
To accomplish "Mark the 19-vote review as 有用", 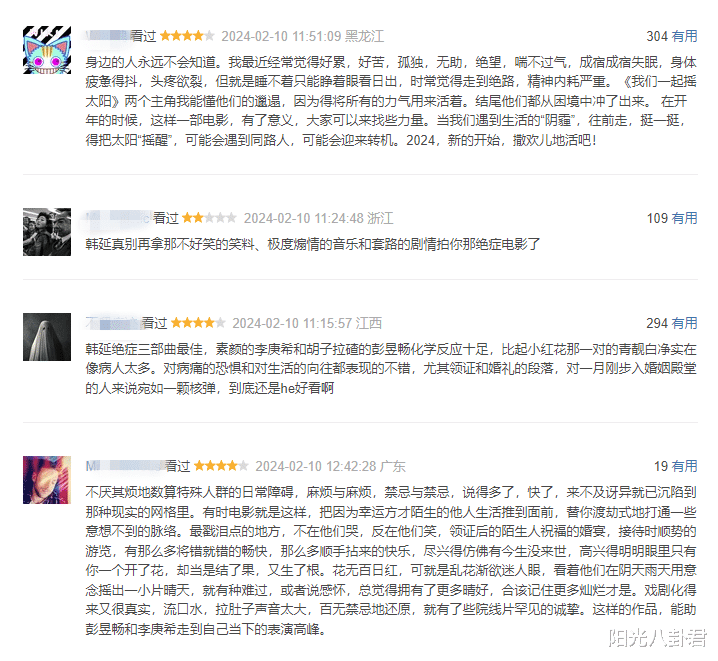I will [x=685, y=466].
